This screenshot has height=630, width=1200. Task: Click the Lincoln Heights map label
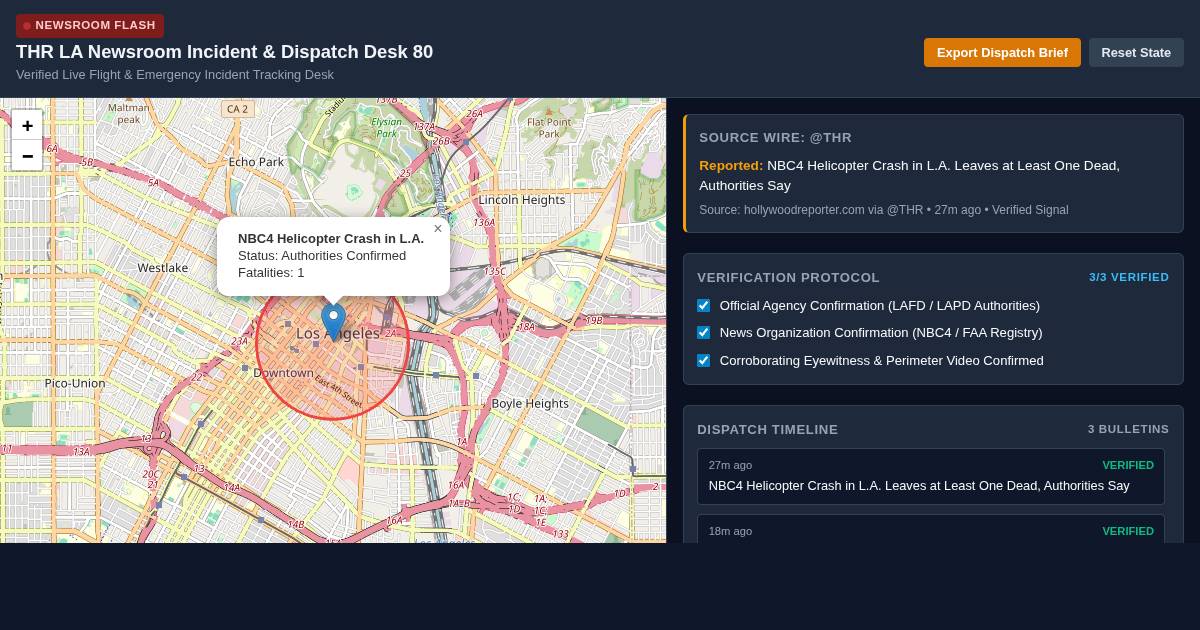522,199
